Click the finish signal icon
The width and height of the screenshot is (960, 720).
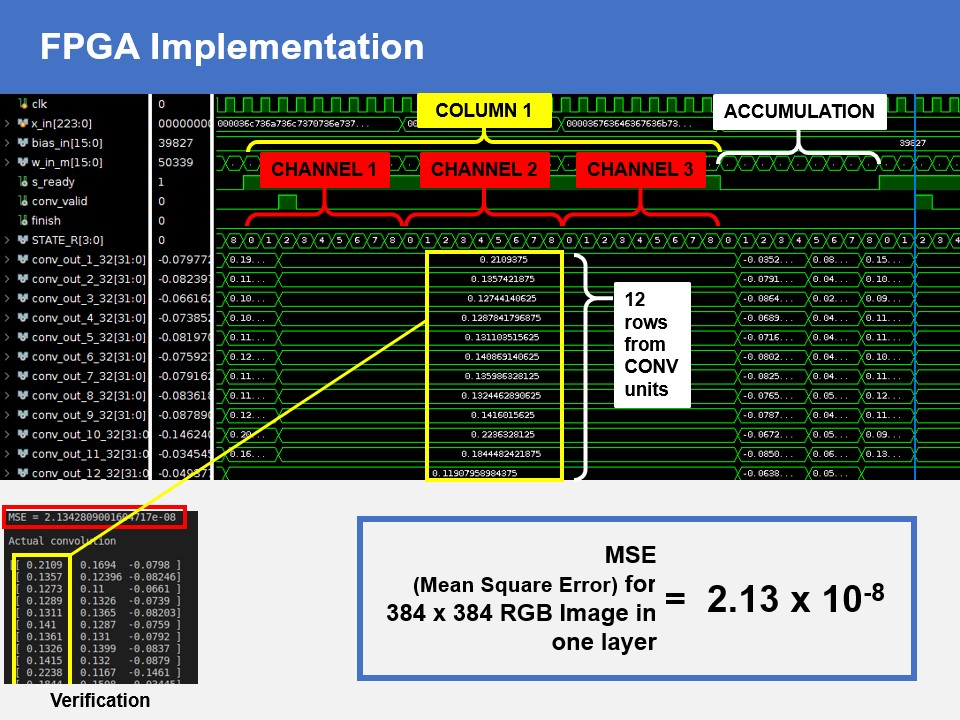point(23,221)
